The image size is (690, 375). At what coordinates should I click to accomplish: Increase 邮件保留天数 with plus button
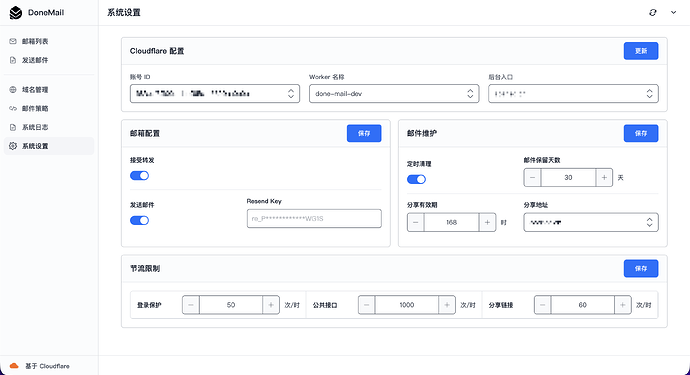coord(604,177)
